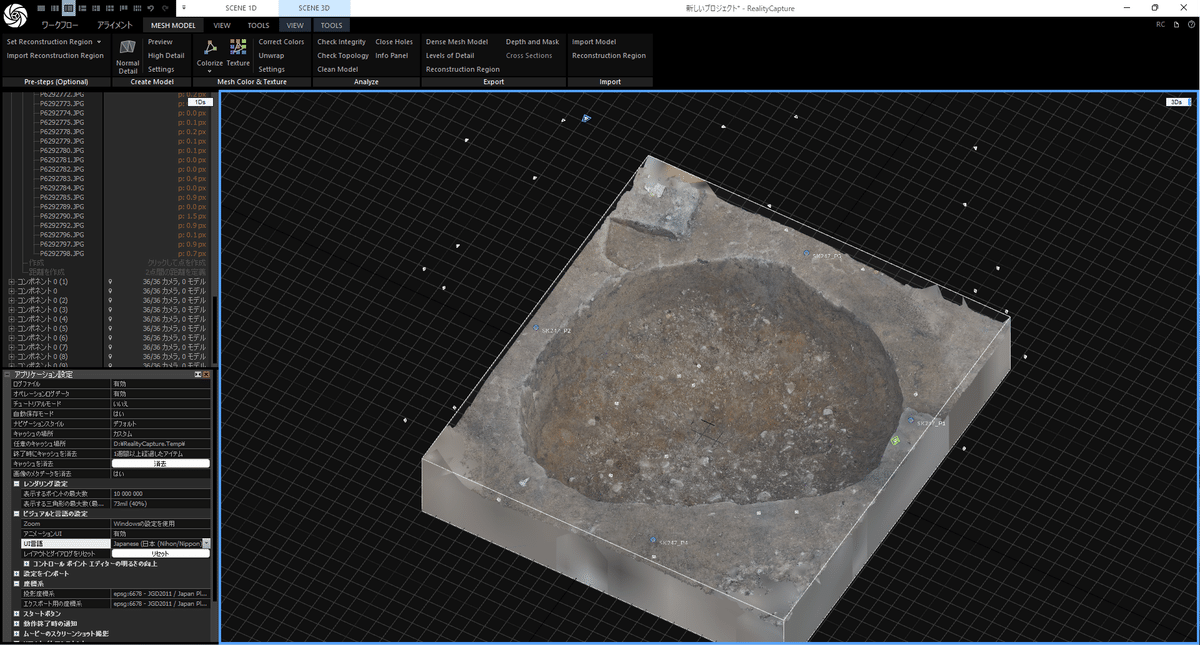The width and height of the screenshot is (1200, 645).
Task: Click the Undo arrow in title bar
Action: click(x=150, y=7)
